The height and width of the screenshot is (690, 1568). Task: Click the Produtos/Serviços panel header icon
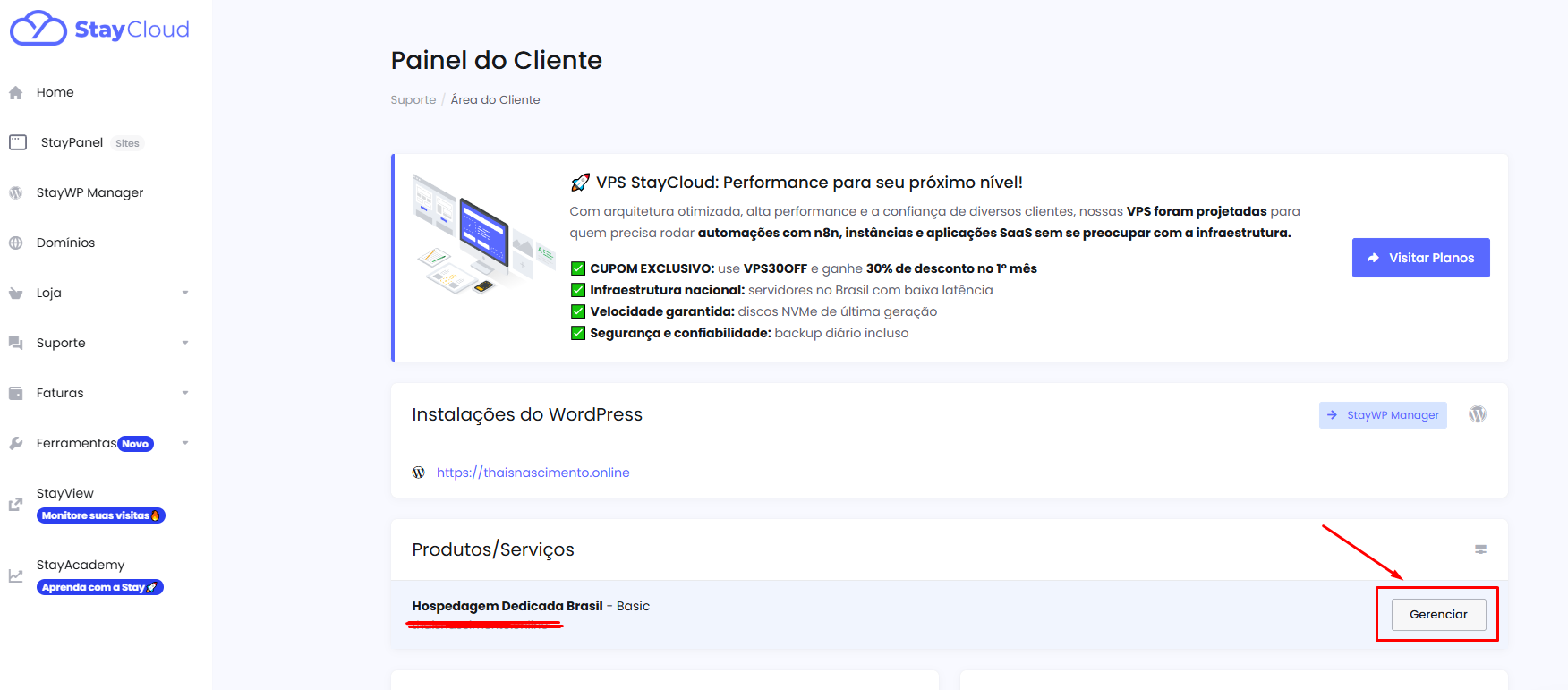(1481, 549)
